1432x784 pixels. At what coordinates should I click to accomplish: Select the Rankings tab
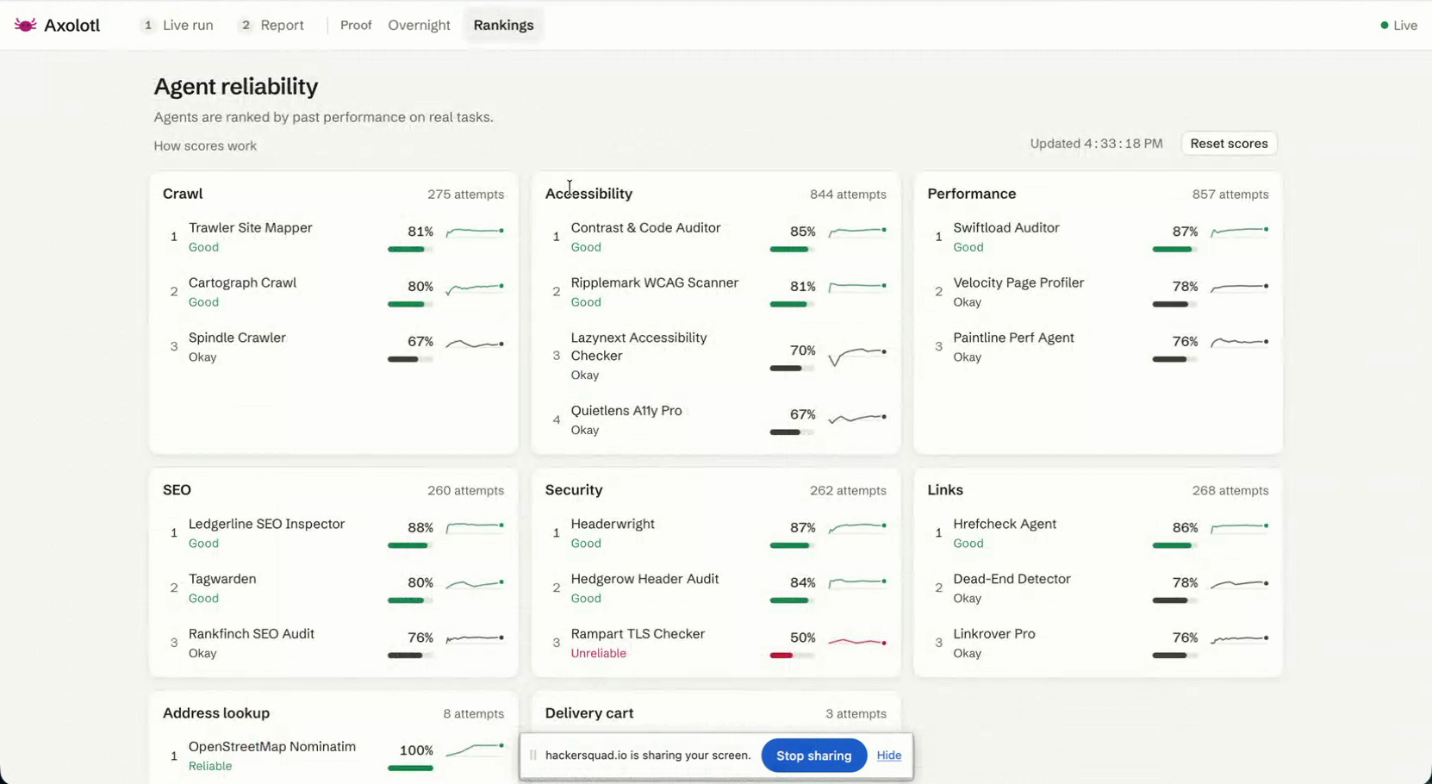pos(503,25)
